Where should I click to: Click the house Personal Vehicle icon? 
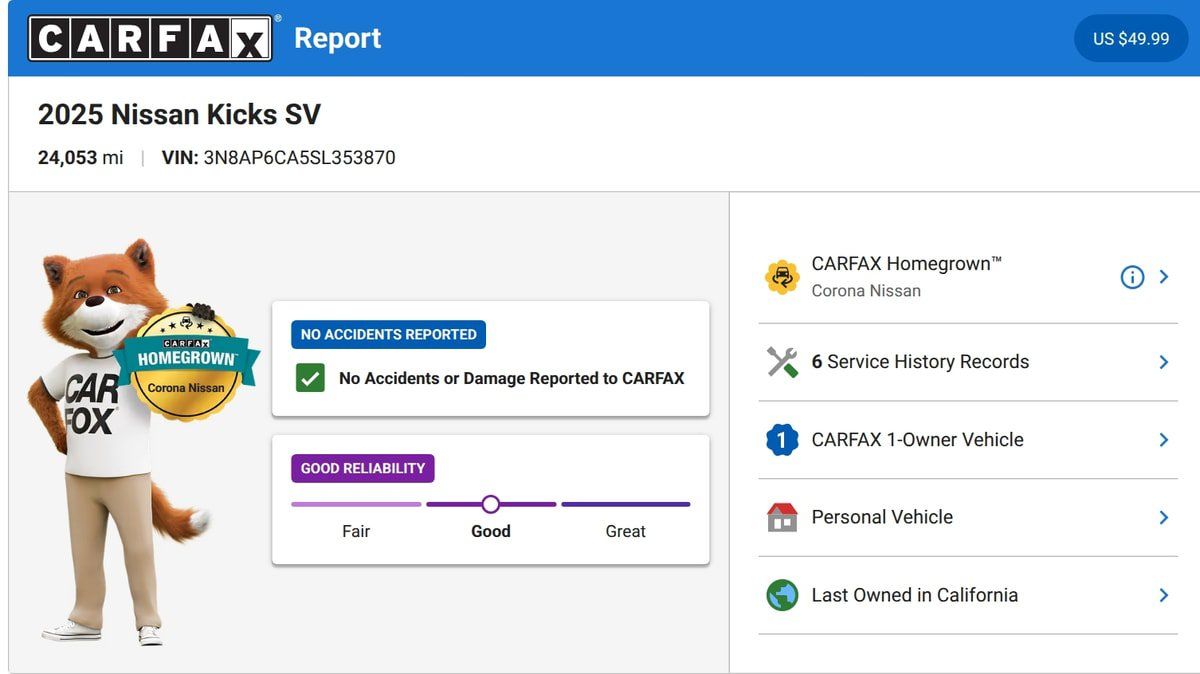point(782,517)
